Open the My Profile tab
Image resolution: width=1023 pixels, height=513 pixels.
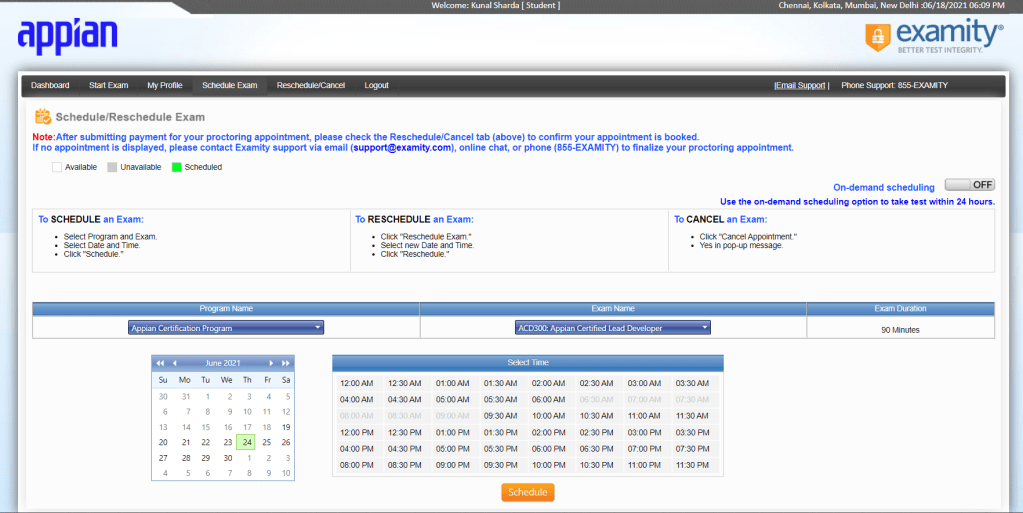[165, 85]
